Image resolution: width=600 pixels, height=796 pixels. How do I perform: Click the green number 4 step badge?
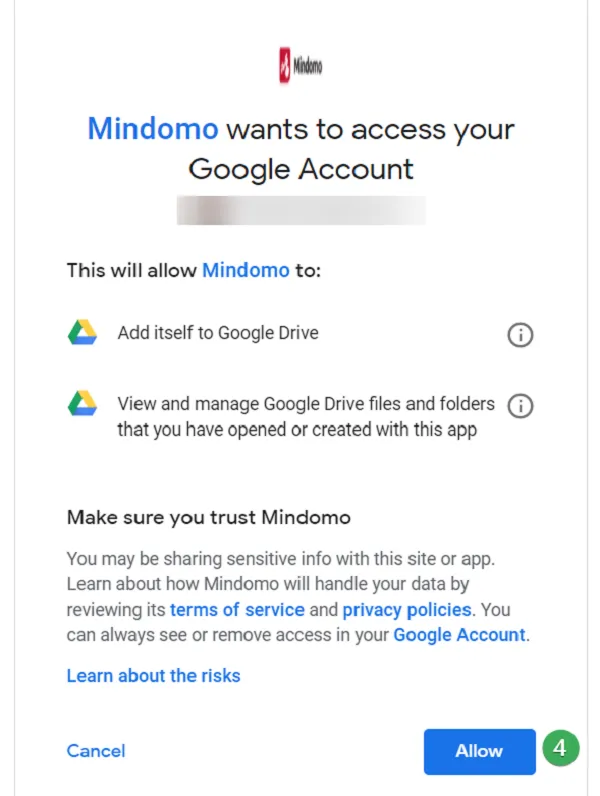pyautogui.click(x=560, y=748)
